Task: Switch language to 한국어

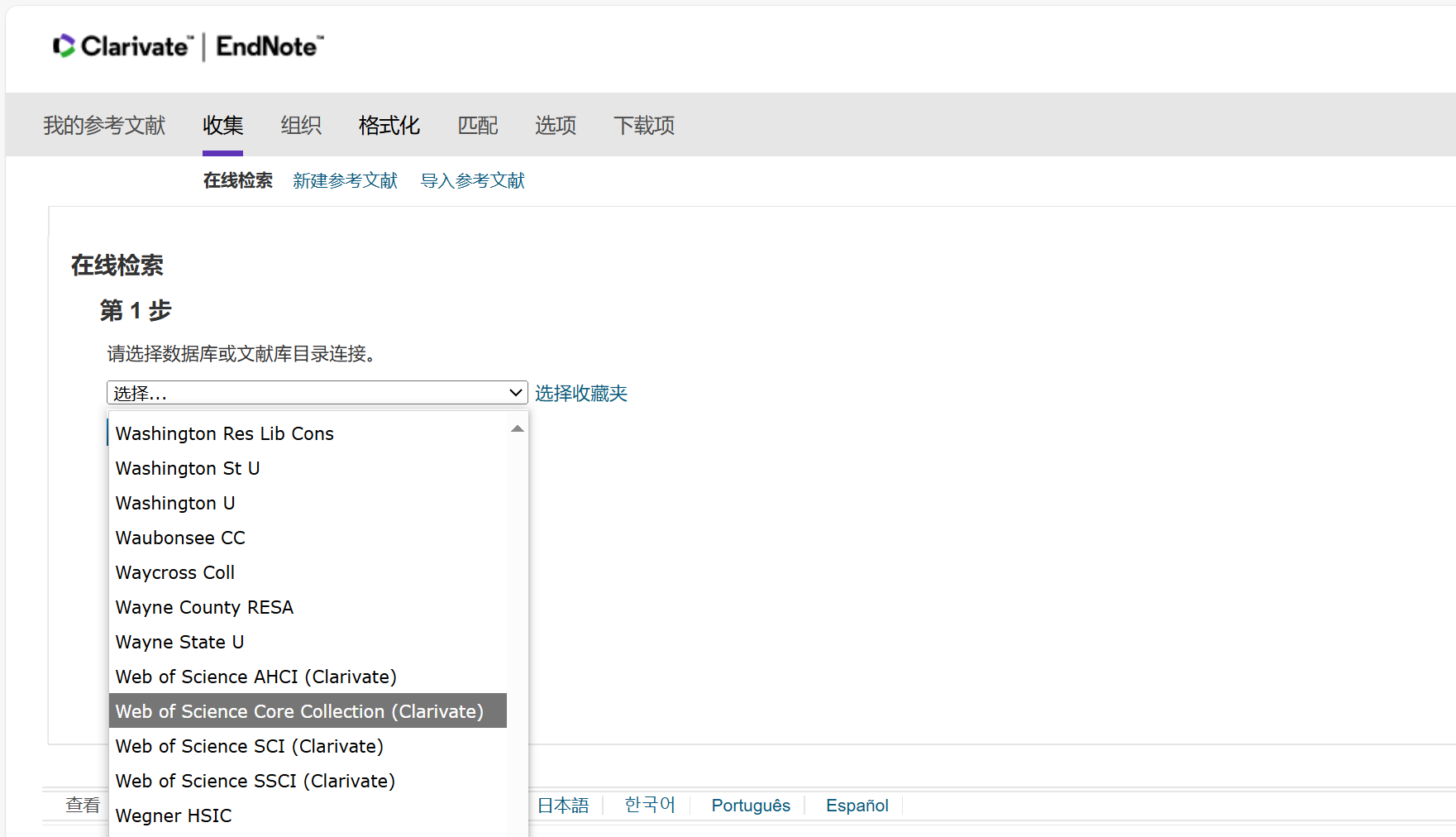Action: click(x=650, y=805)
